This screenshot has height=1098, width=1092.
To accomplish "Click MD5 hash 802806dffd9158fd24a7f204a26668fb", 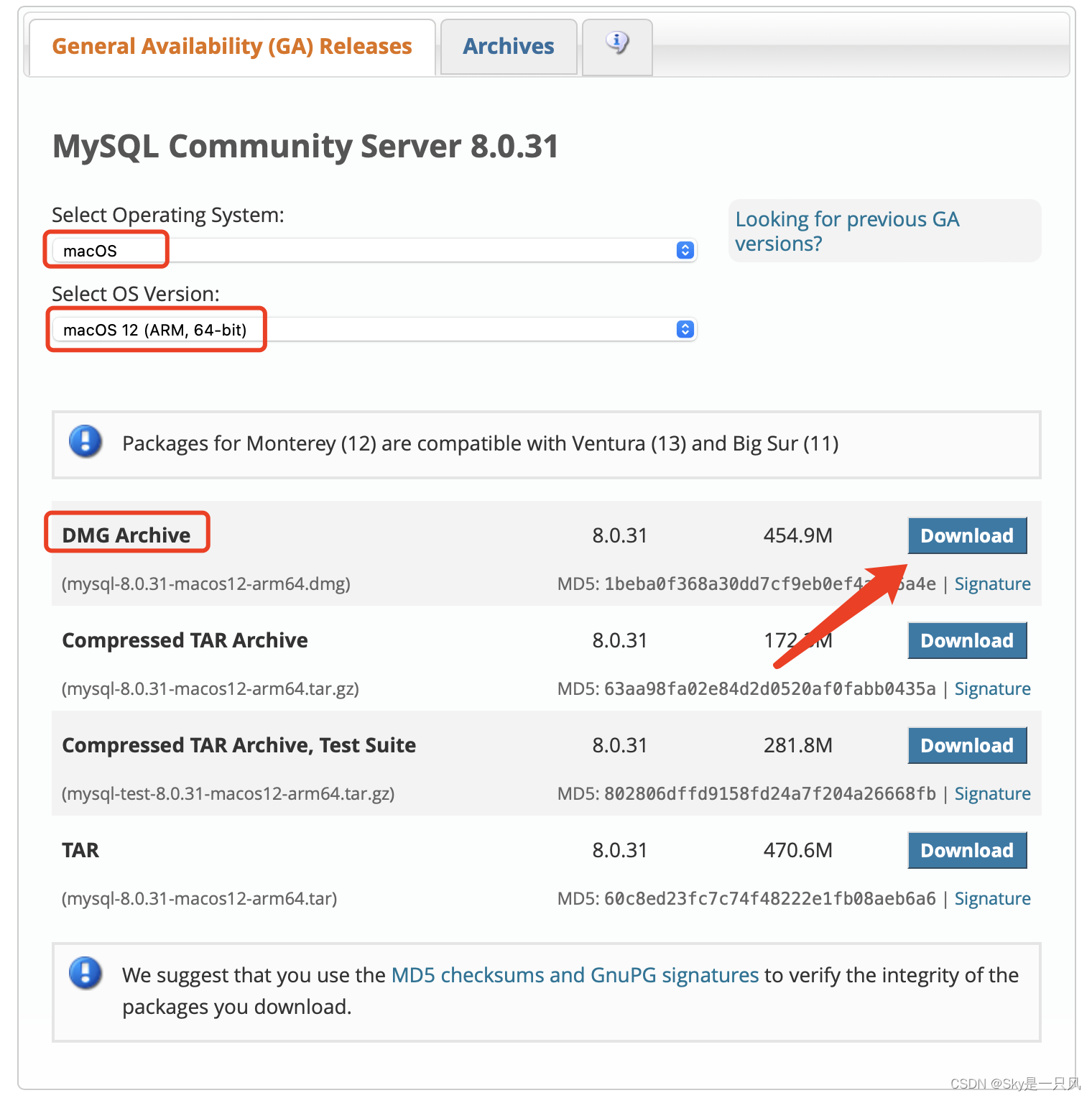I will (770, 793).
